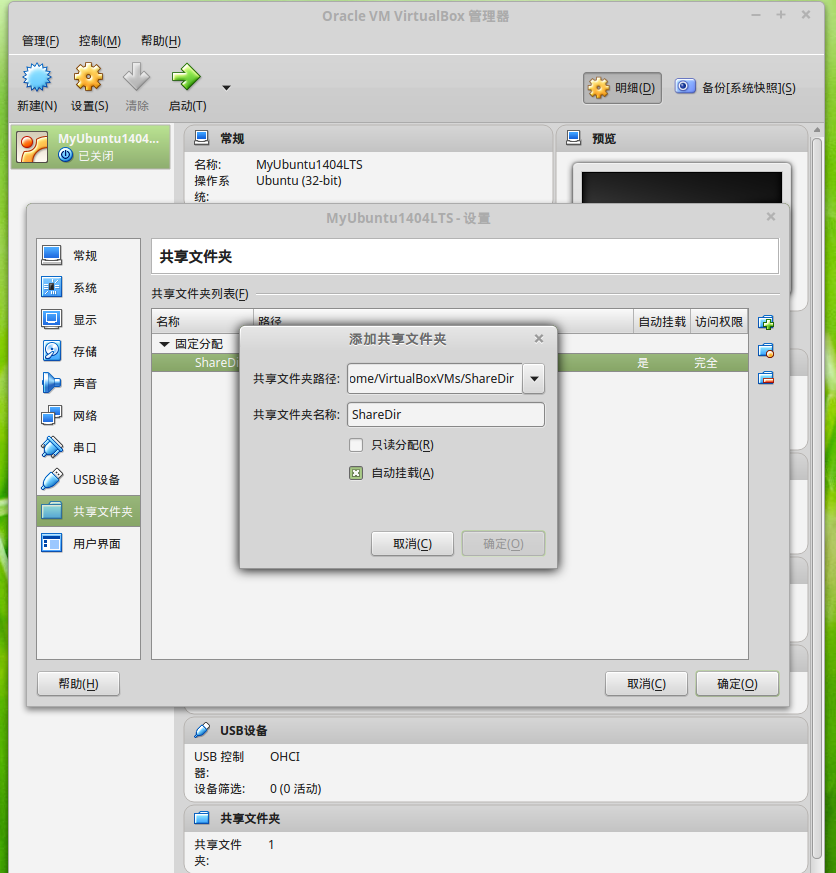836x873 pixels.
Task: Close the MyUbuntu1404LTS 设置 window
Action: (x=771, y=217)
